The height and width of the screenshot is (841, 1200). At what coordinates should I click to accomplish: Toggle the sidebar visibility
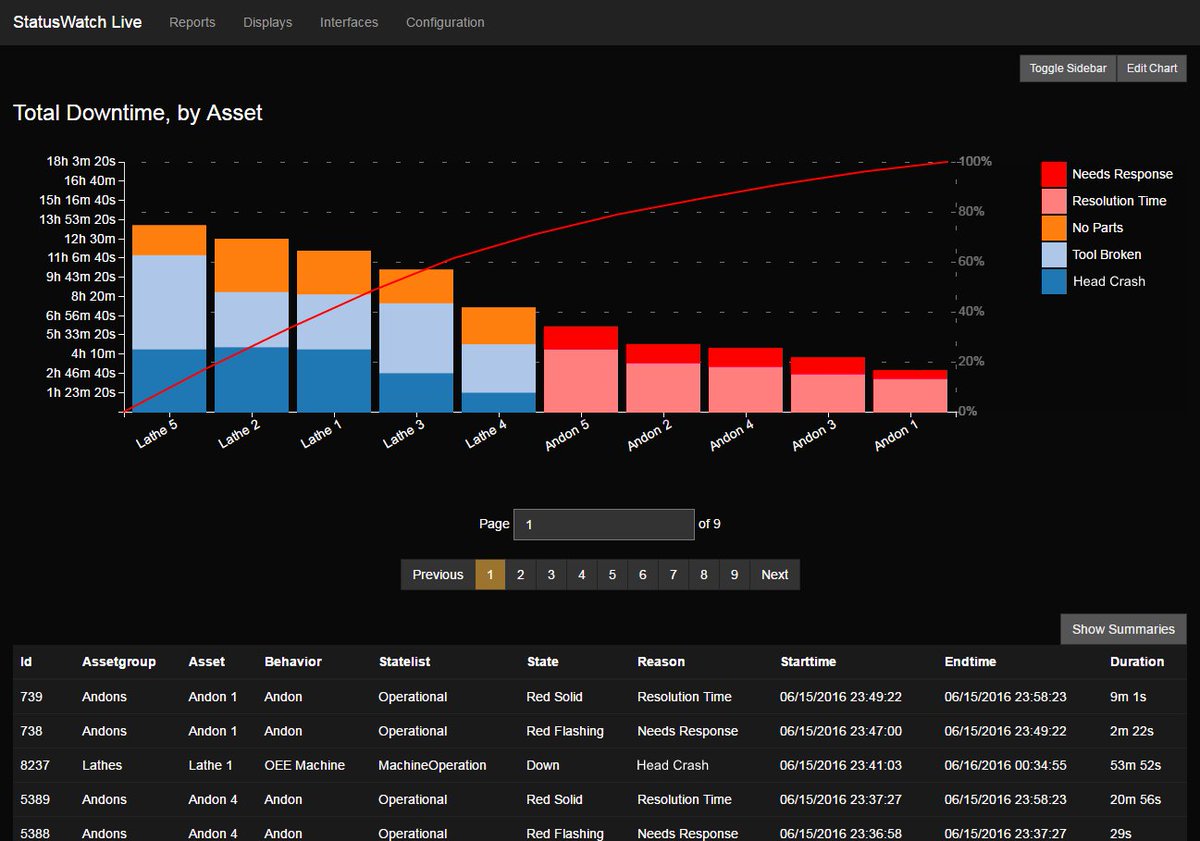1067,68
